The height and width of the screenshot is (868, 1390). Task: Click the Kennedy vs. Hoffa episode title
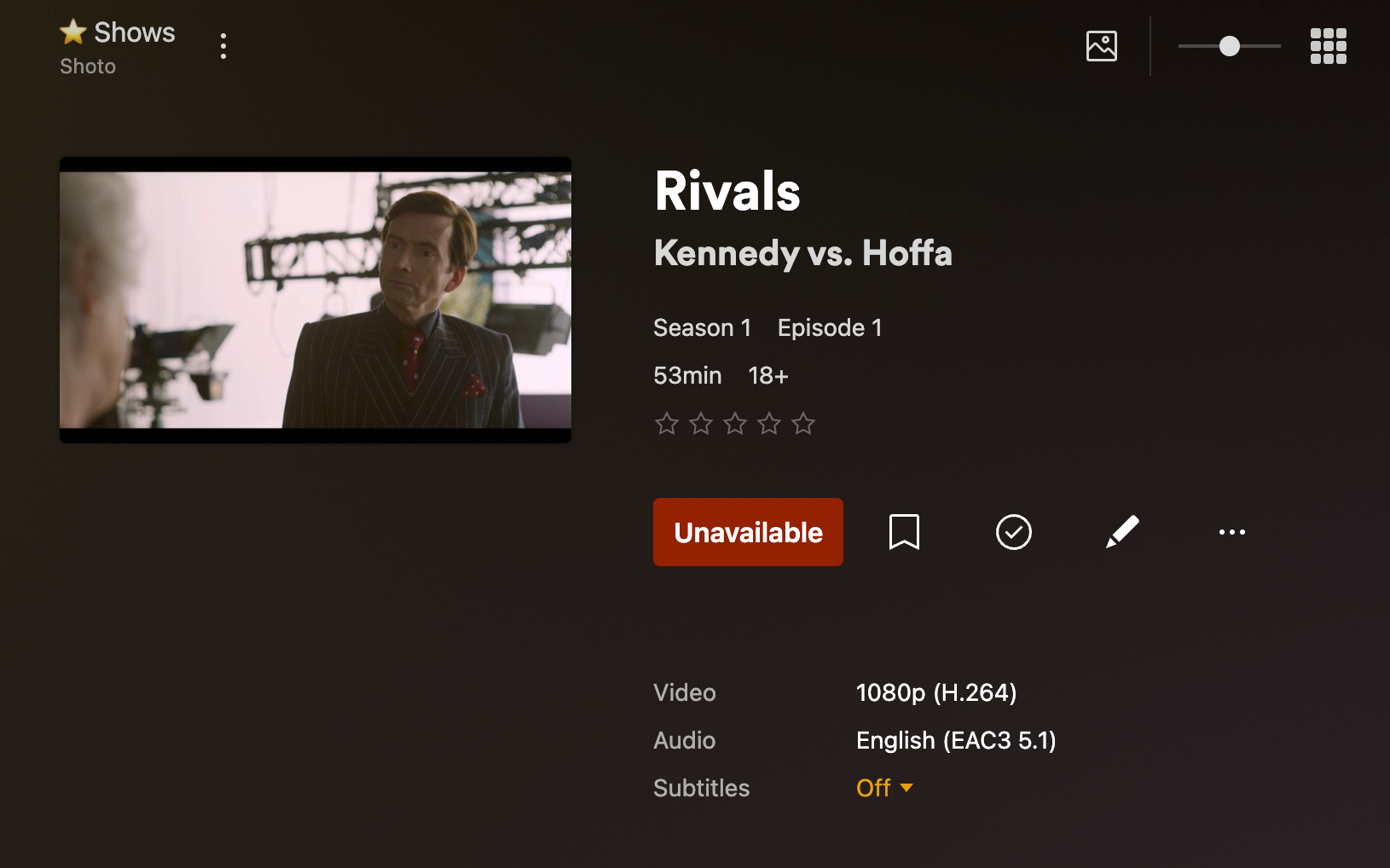click(x=802, y=253)
